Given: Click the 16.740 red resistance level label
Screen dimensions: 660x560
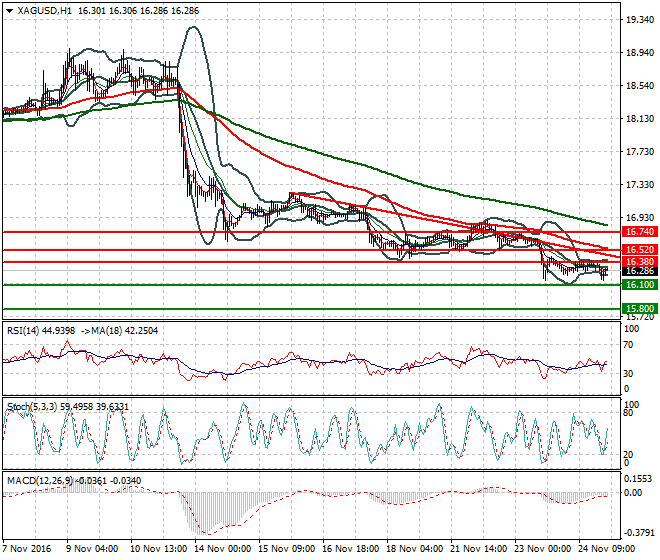Looking at the screenshot, I should [639, 232].
